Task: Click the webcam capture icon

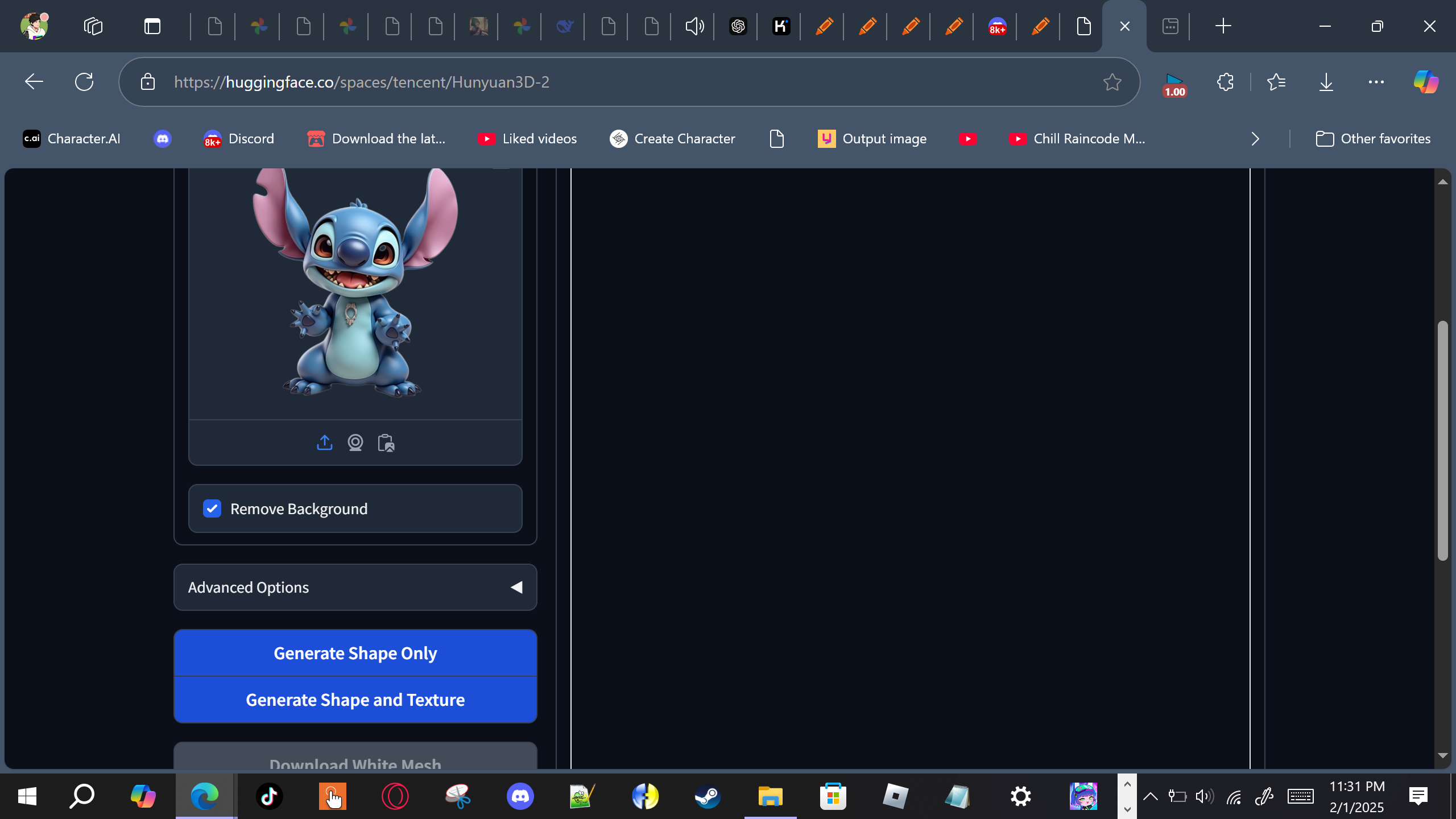Action: coord(355,442)
